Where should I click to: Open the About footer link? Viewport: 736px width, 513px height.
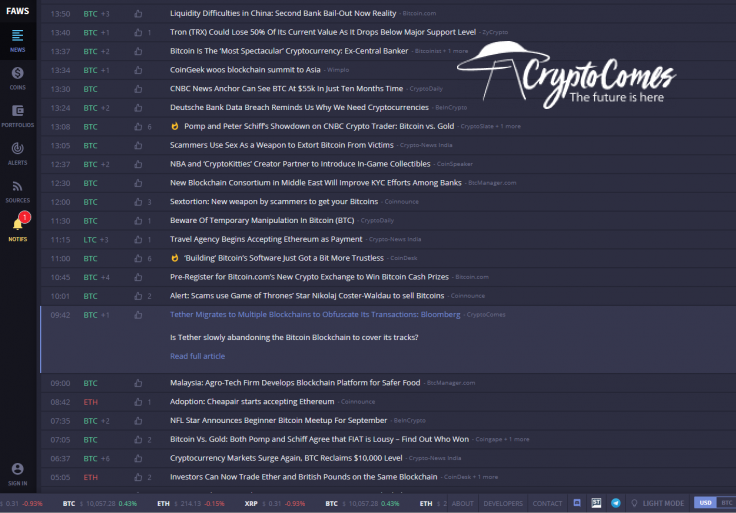coord(462,503)
